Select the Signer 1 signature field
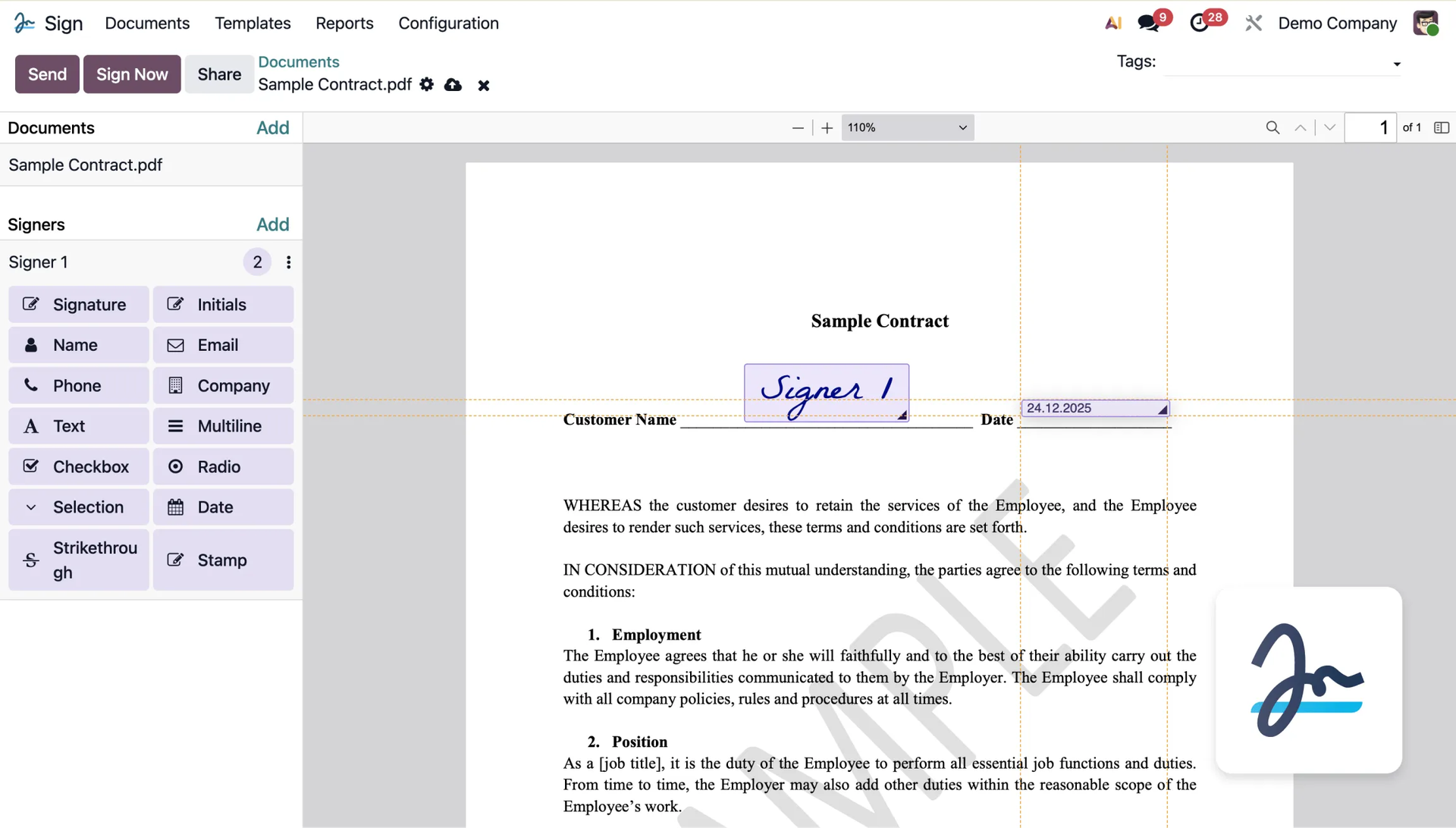The image size is (1456, 828). pyautogui.click(x=827, y=393)
